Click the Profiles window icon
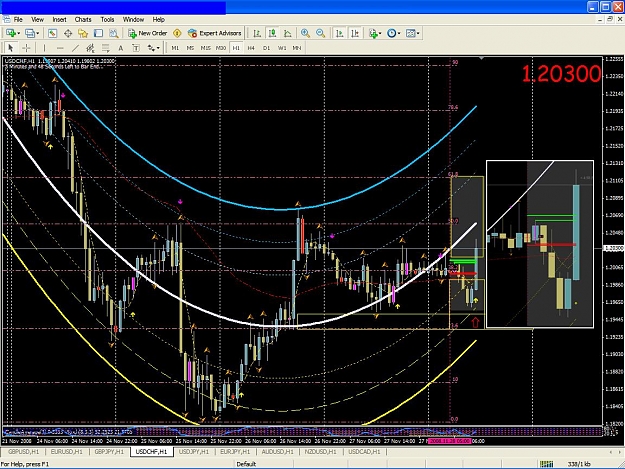Viewport: 625px width, 469px height. [x=29, y=33]
